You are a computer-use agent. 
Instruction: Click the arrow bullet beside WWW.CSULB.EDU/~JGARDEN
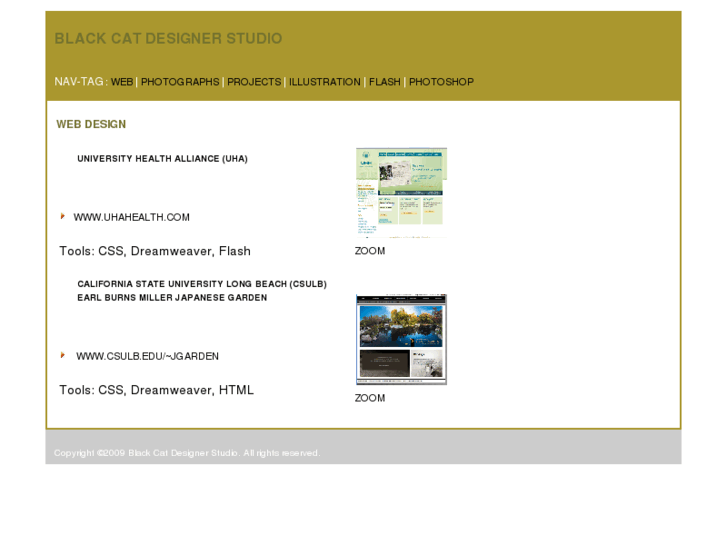pyautogui.click(x=63, y=355)
